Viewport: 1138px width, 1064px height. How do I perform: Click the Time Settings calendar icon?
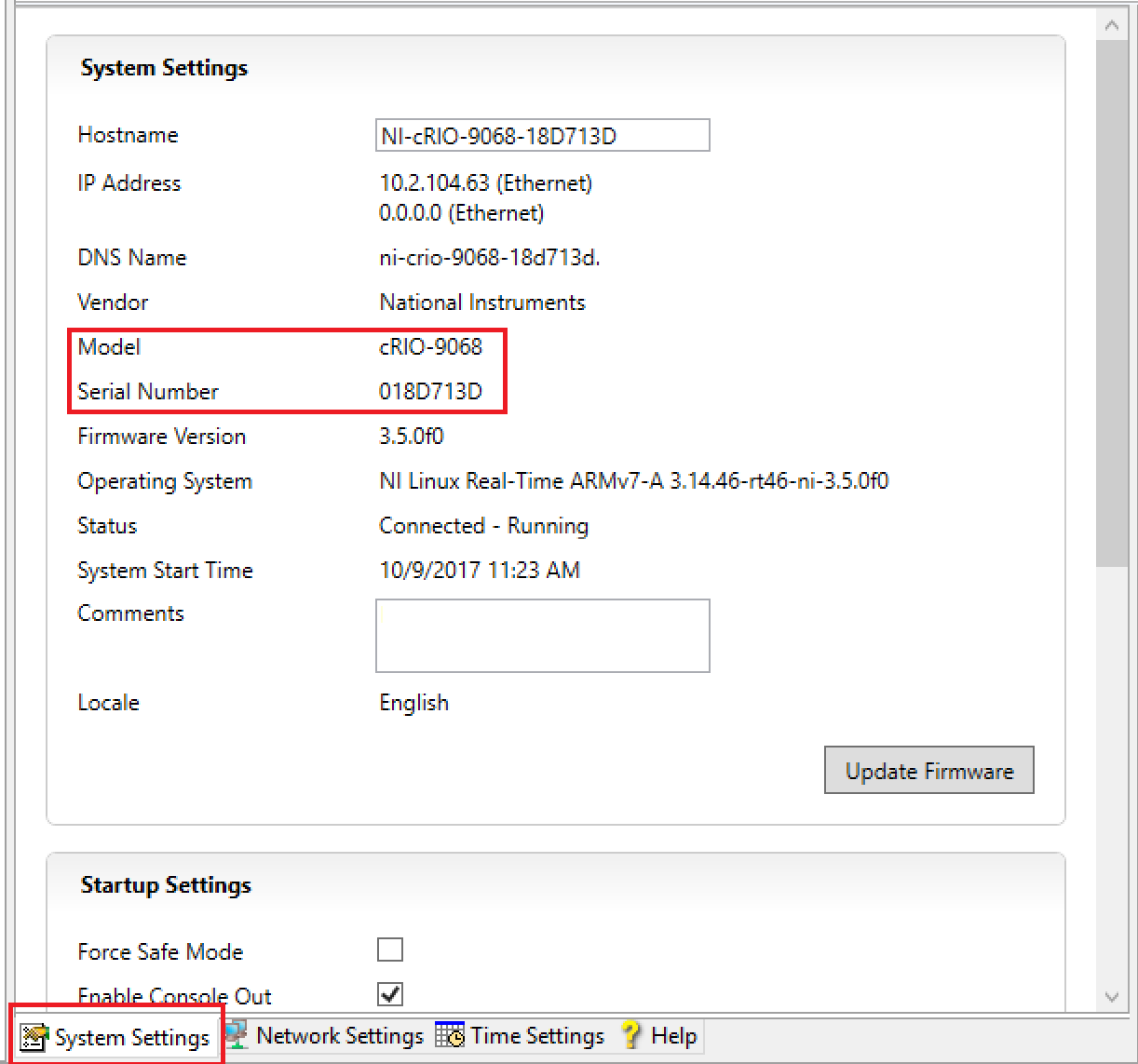[x=450, y=1035]
